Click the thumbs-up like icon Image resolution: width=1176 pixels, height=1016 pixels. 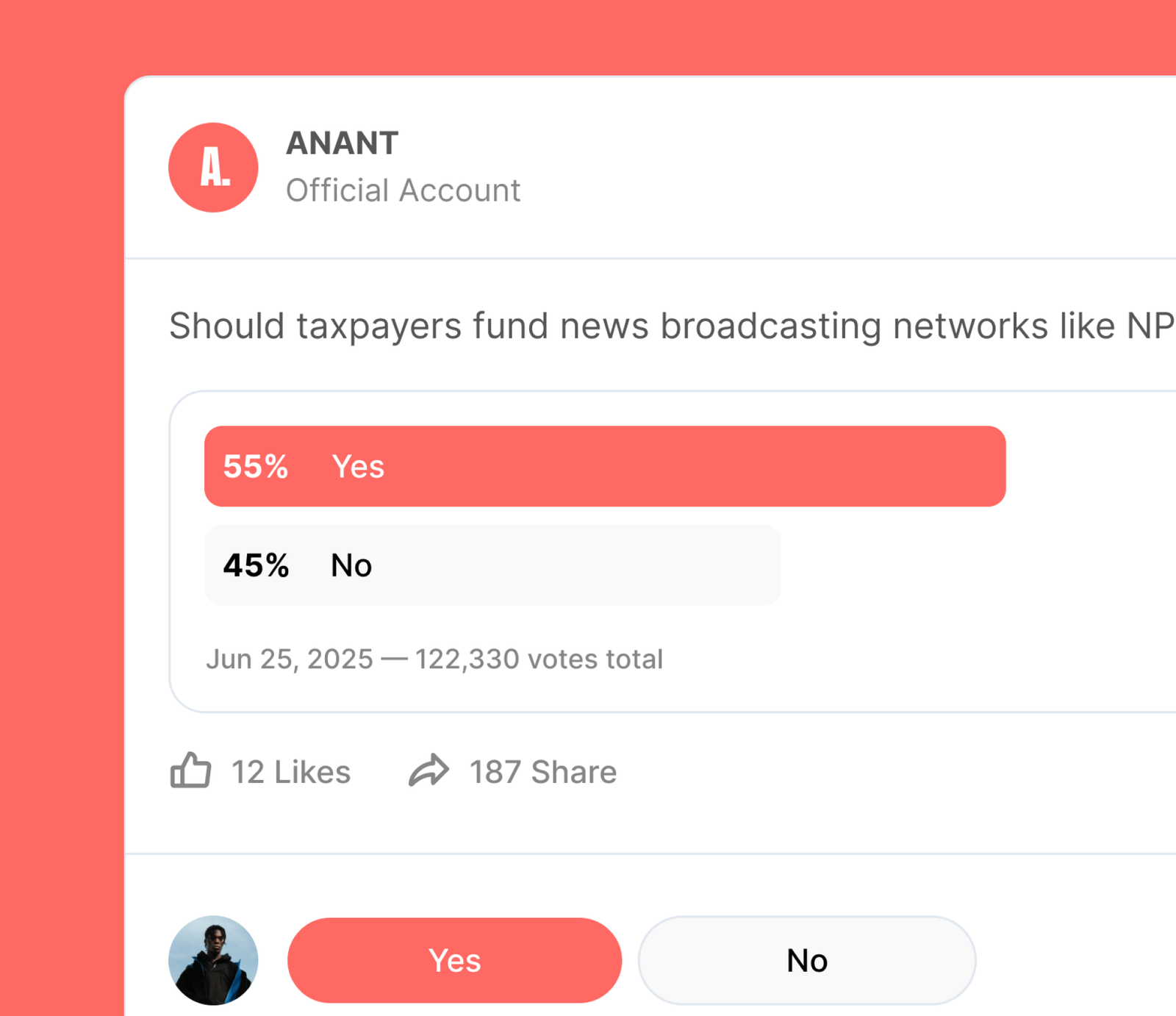[x=190, y=770]
